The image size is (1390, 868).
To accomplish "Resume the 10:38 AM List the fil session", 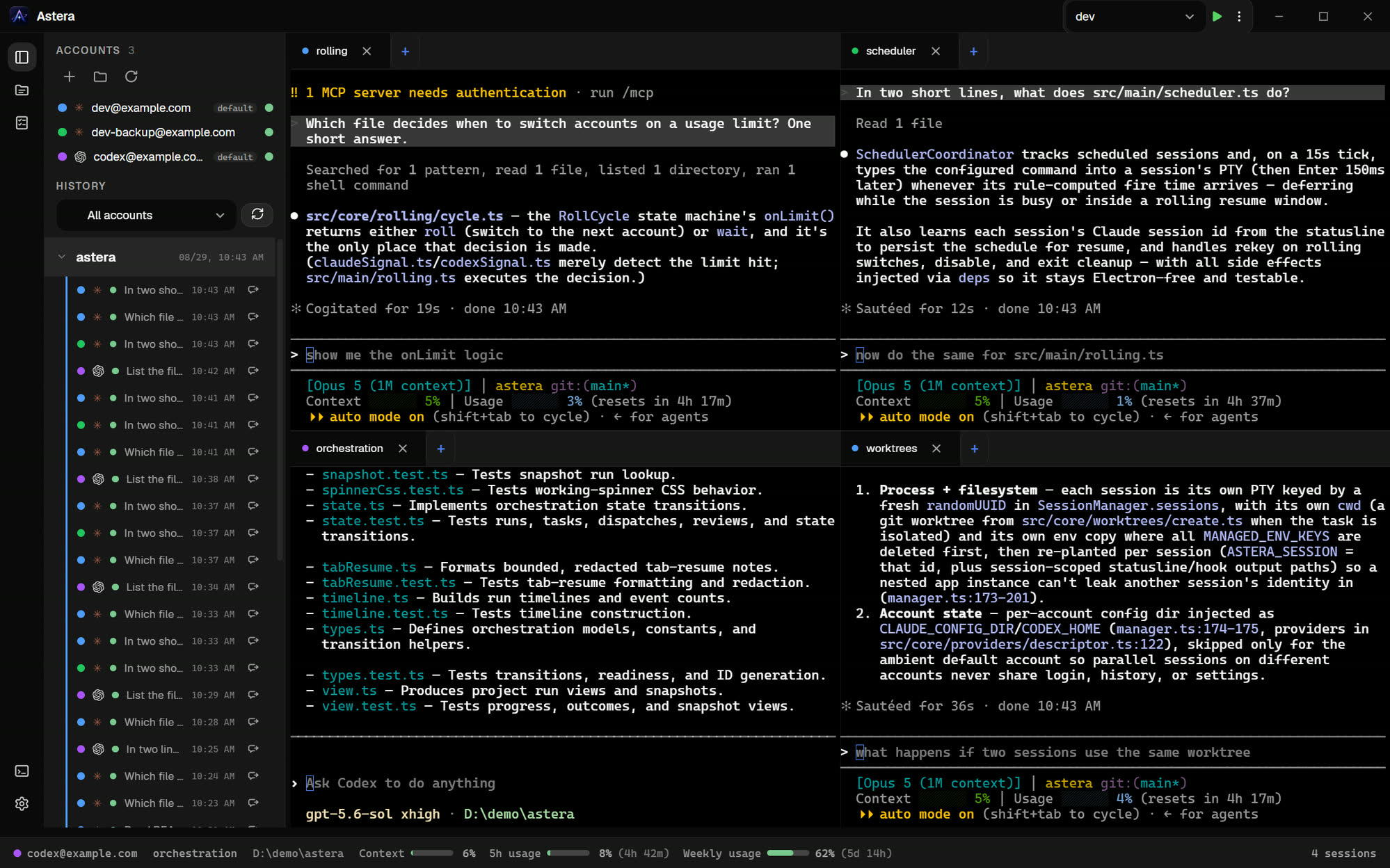I will [x=253, y=479].
